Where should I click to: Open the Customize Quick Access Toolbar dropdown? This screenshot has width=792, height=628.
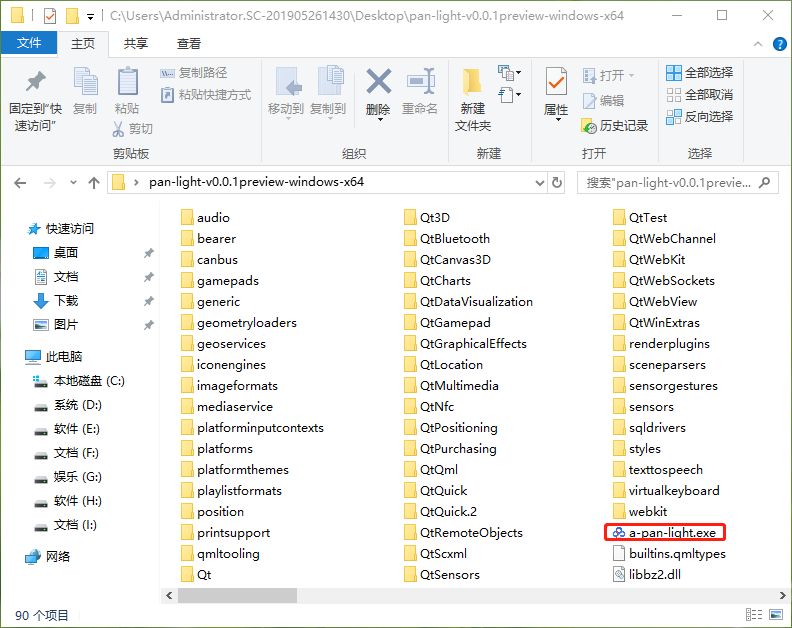(x=90, y=17)
